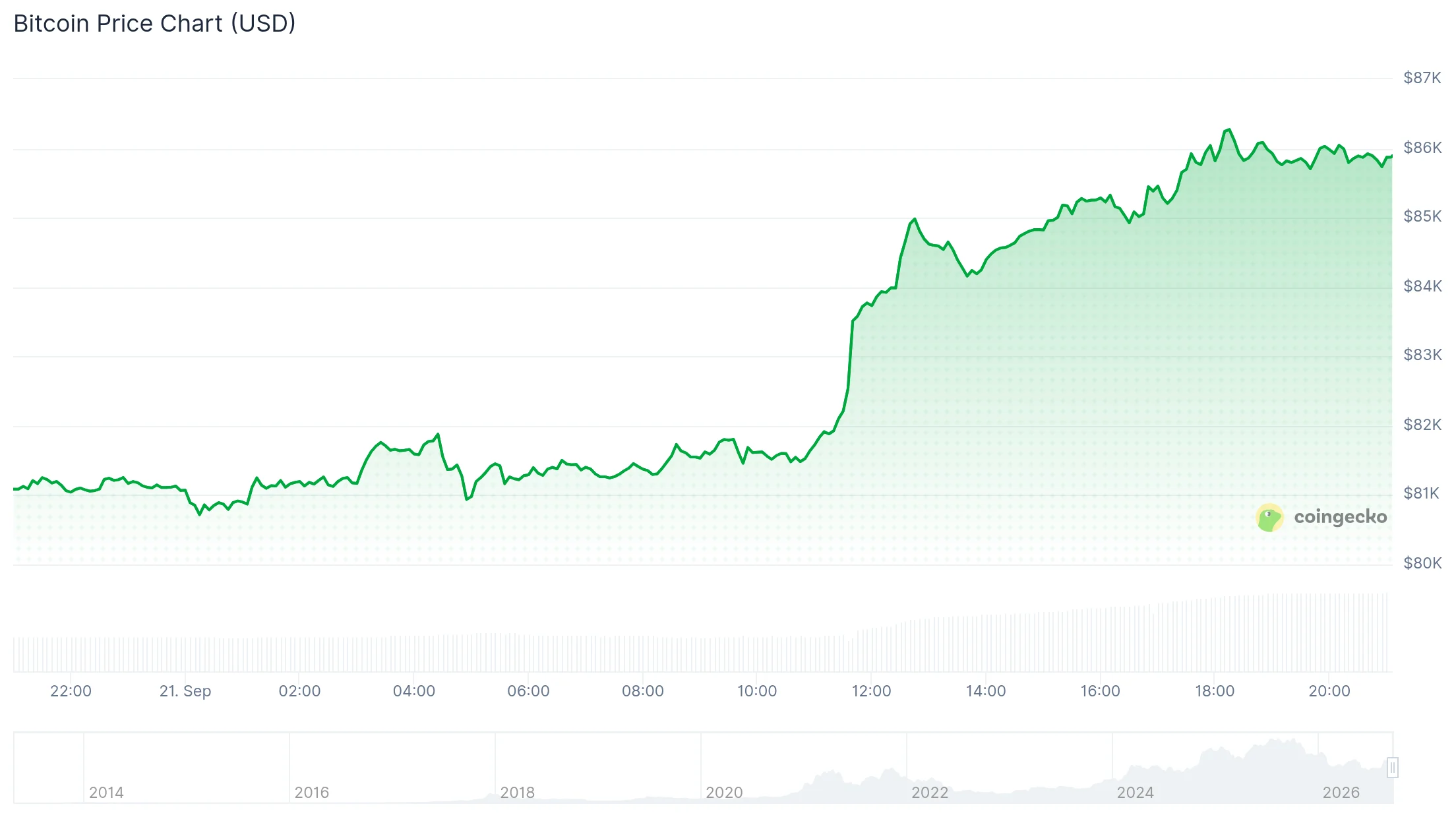Select the $84K price axis label

click(1422, 286)
